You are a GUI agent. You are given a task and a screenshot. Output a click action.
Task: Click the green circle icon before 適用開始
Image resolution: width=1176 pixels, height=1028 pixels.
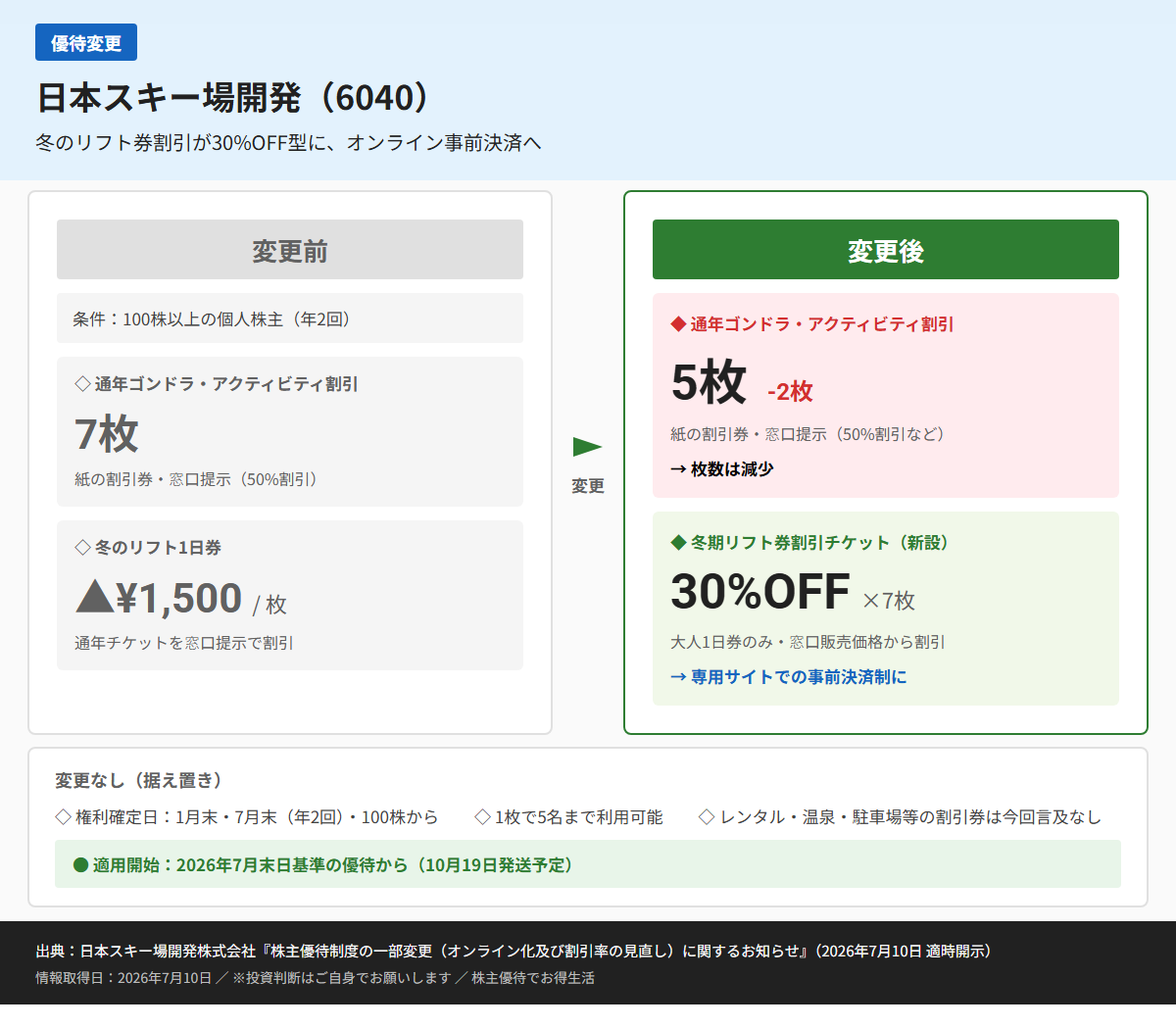point(80,865)
